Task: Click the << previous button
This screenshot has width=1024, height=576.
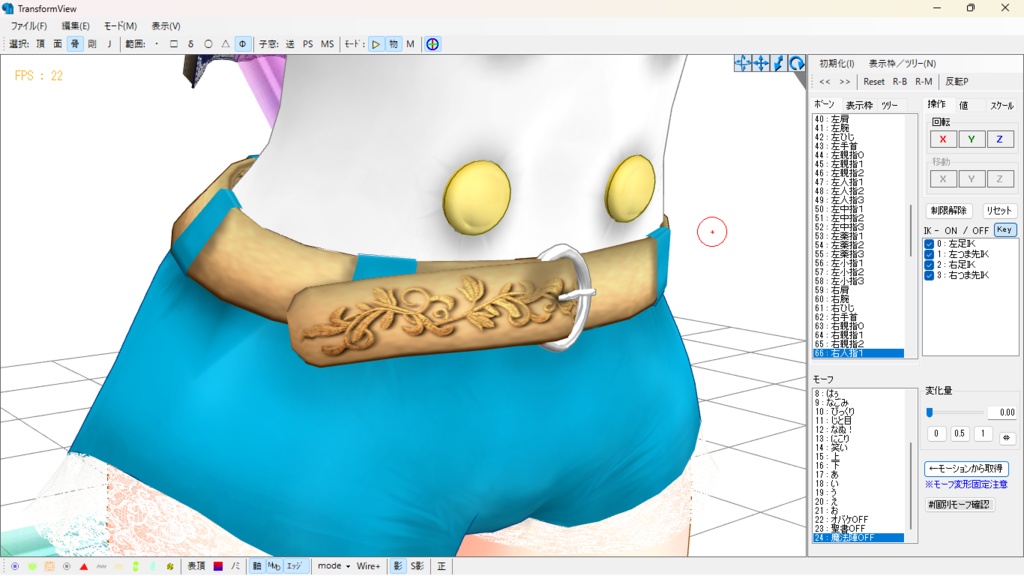Action: coord(825,82)
